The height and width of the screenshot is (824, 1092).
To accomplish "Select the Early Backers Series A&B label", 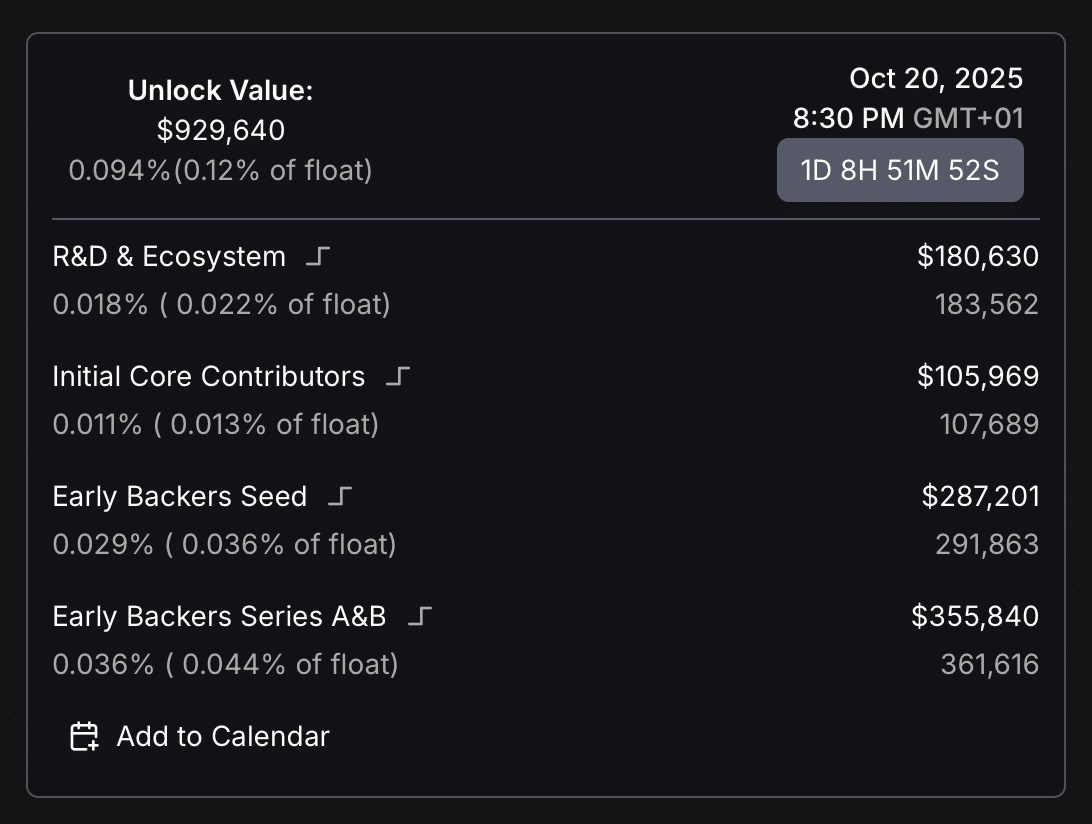I will [x=219, y=616].
